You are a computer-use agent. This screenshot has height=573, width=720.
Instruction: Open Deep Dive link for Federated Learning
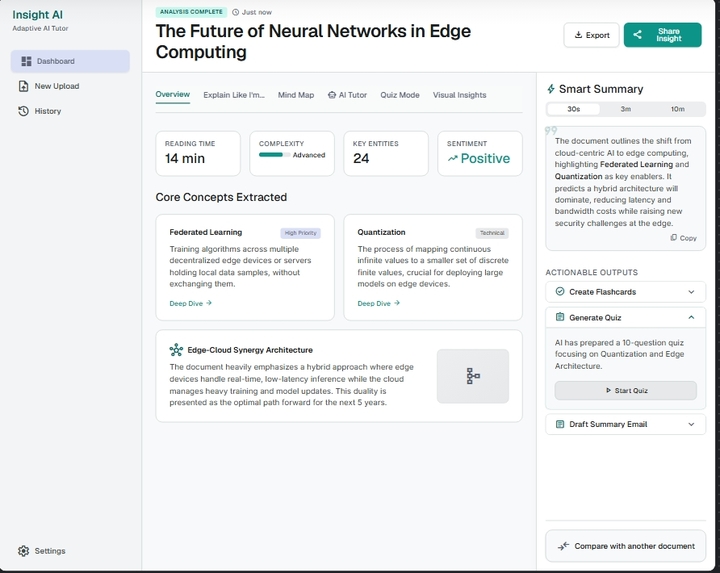pyautogui.click(x=190, y=303)
